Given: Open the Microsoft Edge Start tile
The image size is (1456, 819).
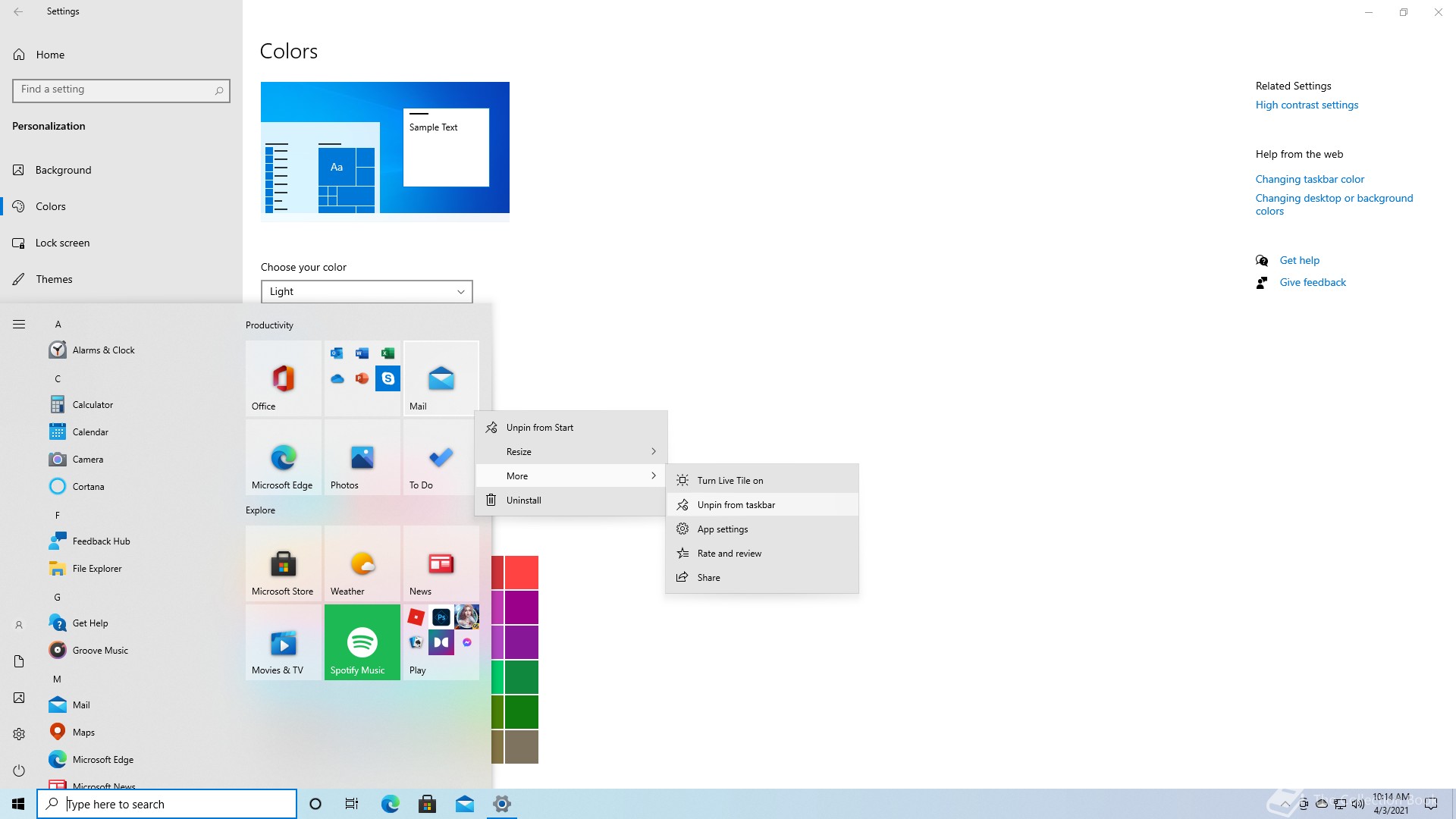Looking at the screenshot, I should click(x=284, y=457).
